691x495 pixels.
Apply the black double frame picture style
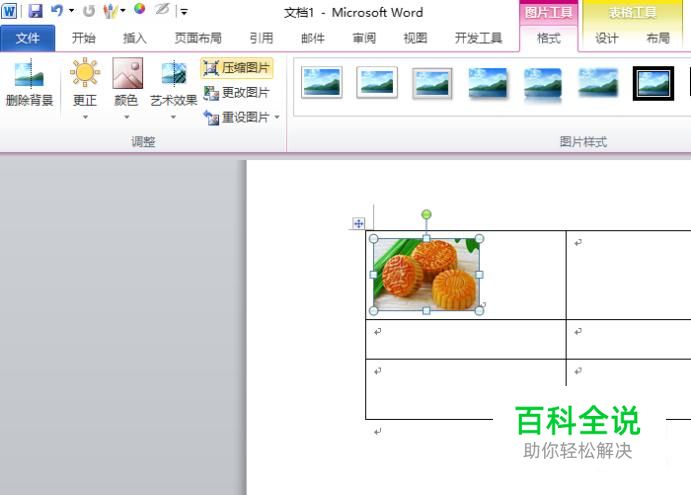[x=654, y=83]
